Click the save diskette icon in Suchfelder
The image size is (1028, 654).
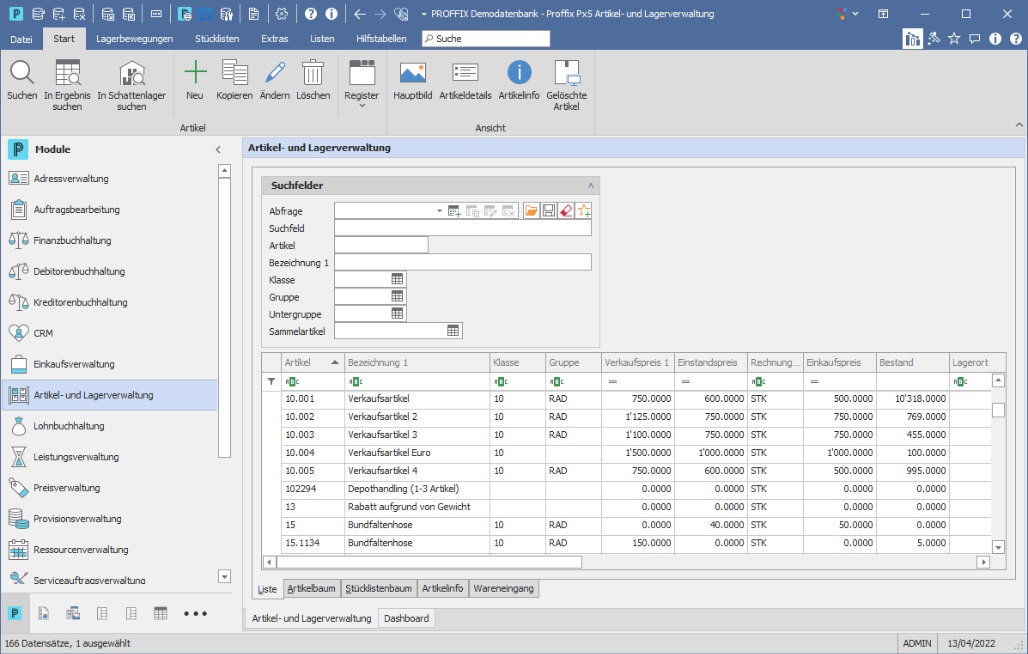(549, 210)
